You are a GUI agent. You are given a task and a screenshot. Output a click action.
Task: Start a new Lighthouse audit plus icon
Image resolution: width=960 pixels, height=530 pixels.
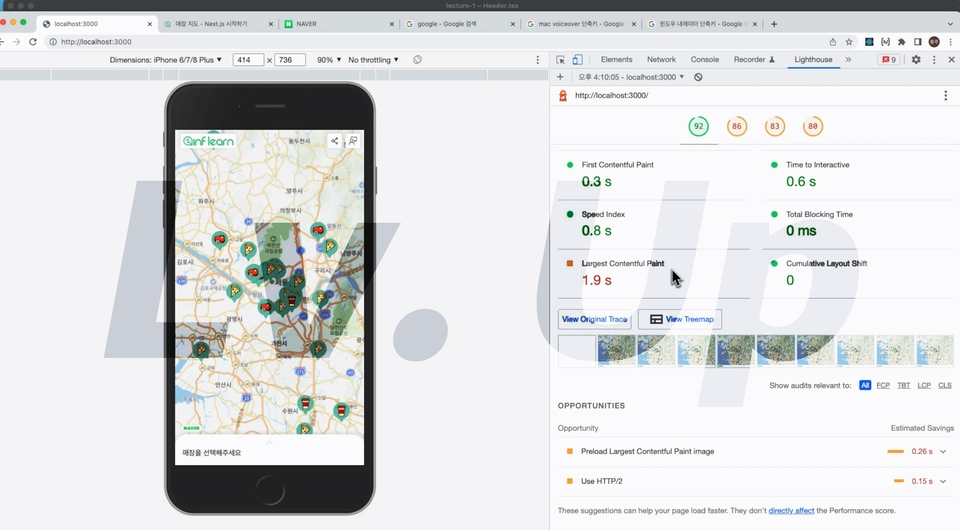point(560,77)
